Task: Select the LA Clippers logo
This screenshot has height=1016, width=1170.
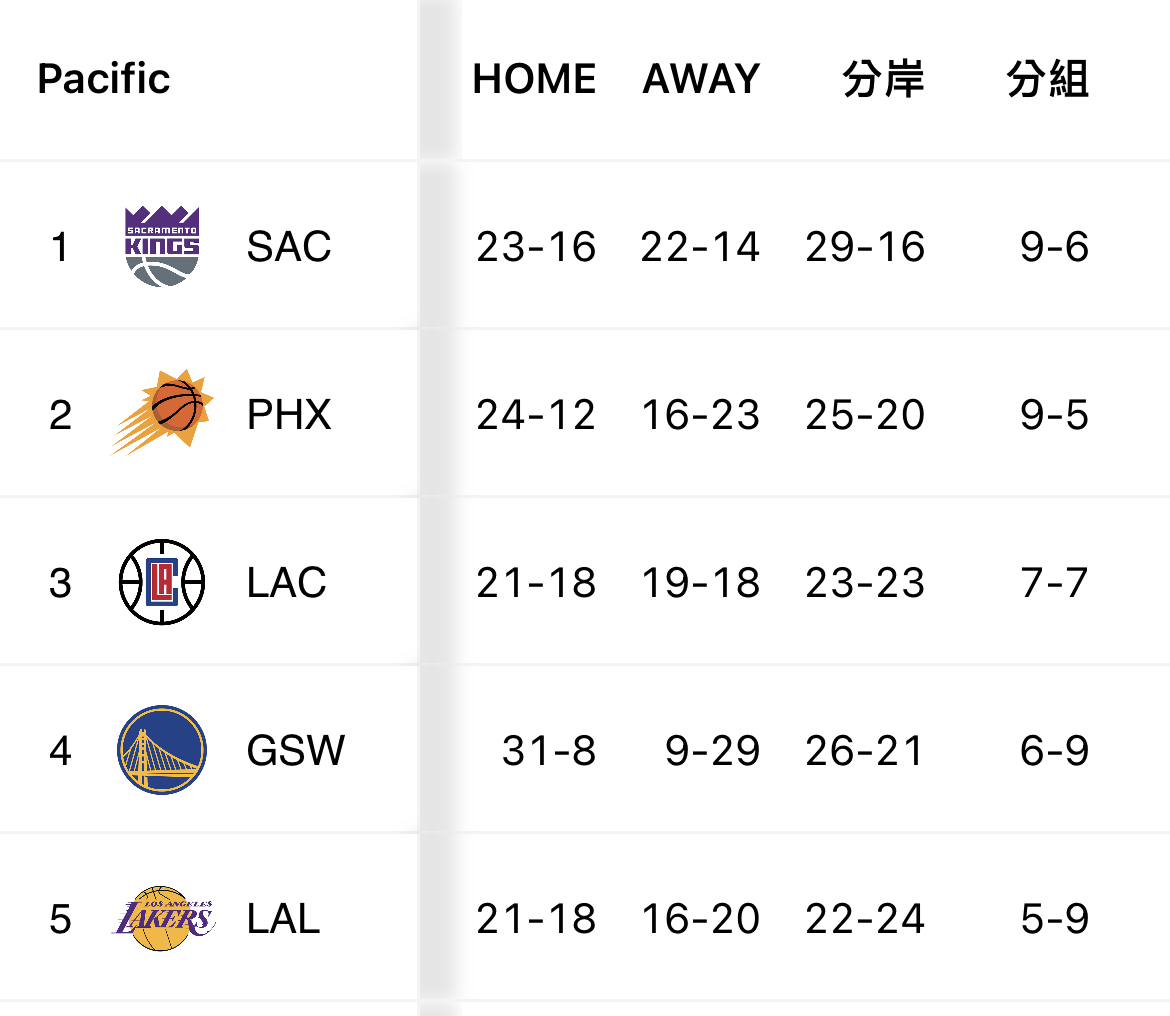Action: pyautogui.click(x=162, y=582)
